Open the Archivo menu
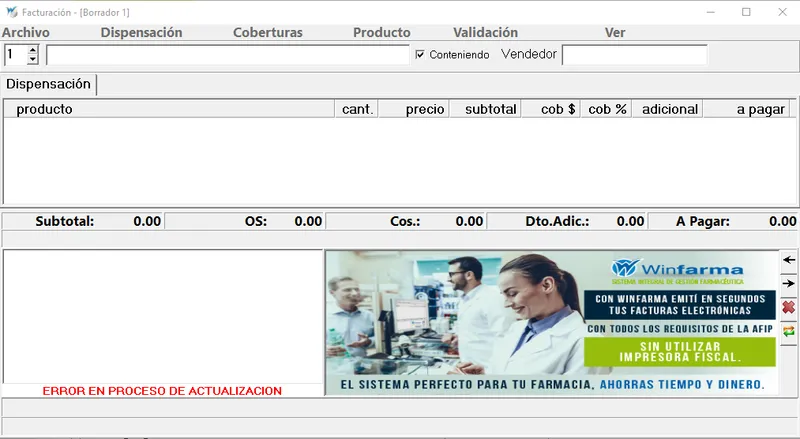 (26, 32)
